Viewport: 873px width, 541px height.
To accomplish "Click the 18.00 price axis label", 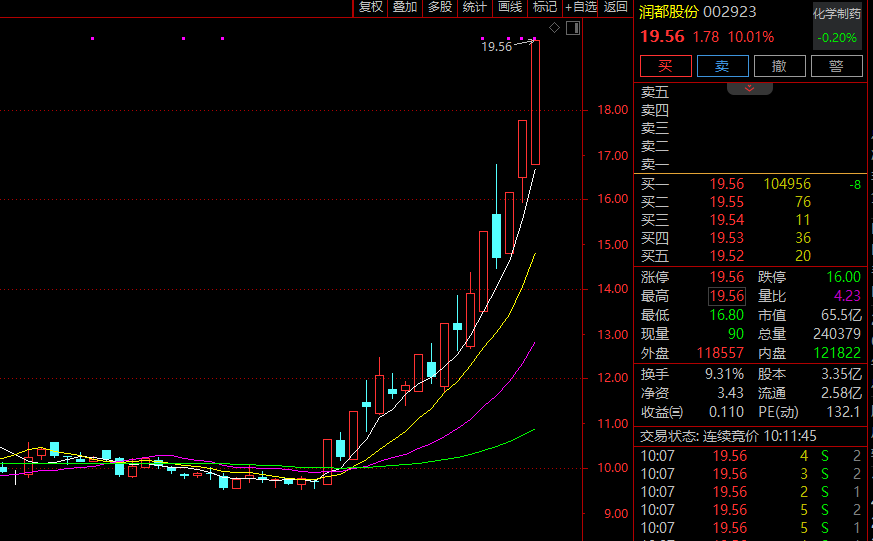I will pyautogui.click(x=612, y=110).
